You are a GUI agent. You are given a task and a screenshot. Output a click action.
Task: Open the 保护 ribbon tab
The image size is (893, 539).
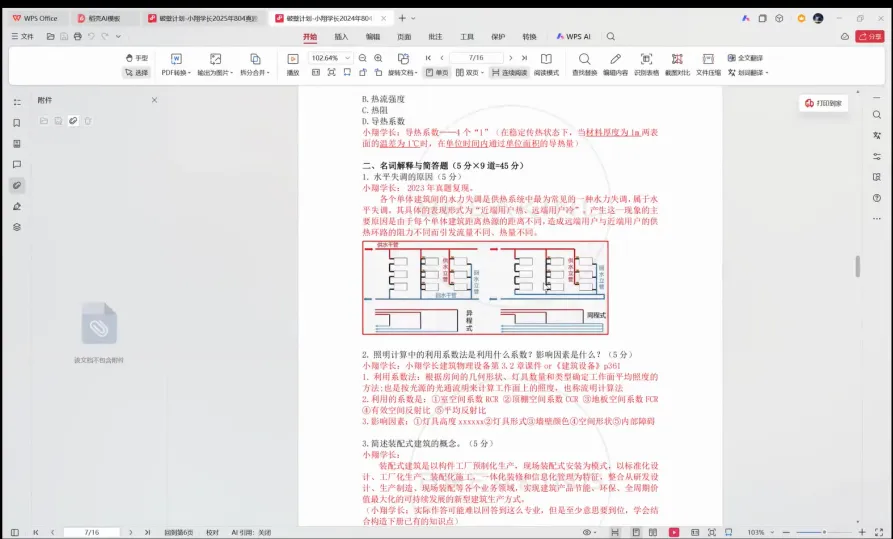(498, 36)
